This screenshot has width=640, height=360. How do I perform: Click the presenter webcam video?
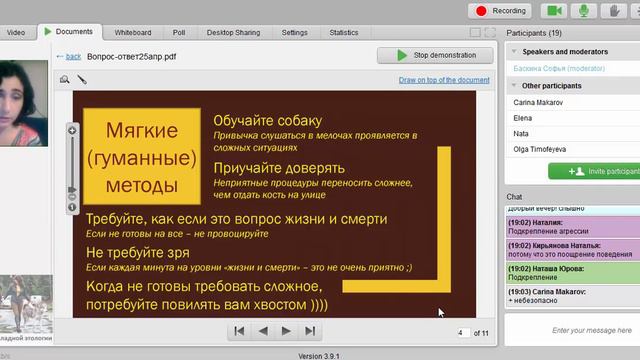[x=24, y=103]
